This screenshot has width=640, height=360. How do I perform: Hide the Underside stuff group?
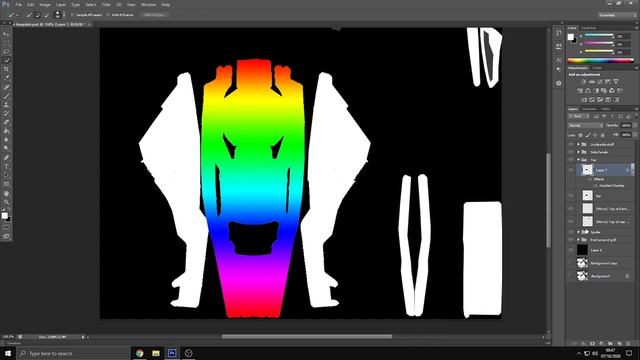tap(571, 144)
